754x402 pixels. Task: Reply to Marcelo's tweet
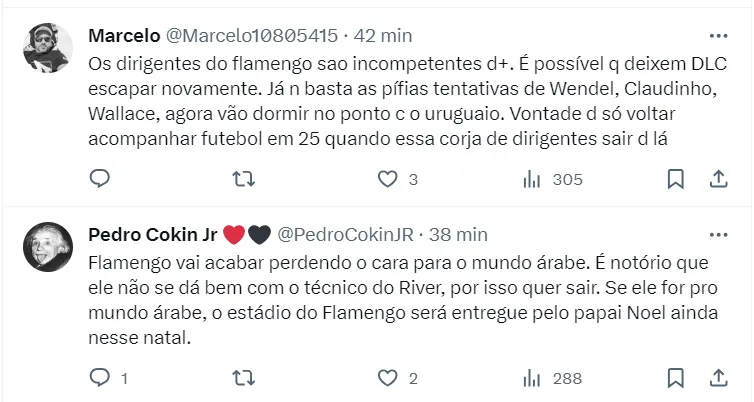point(100,179)
